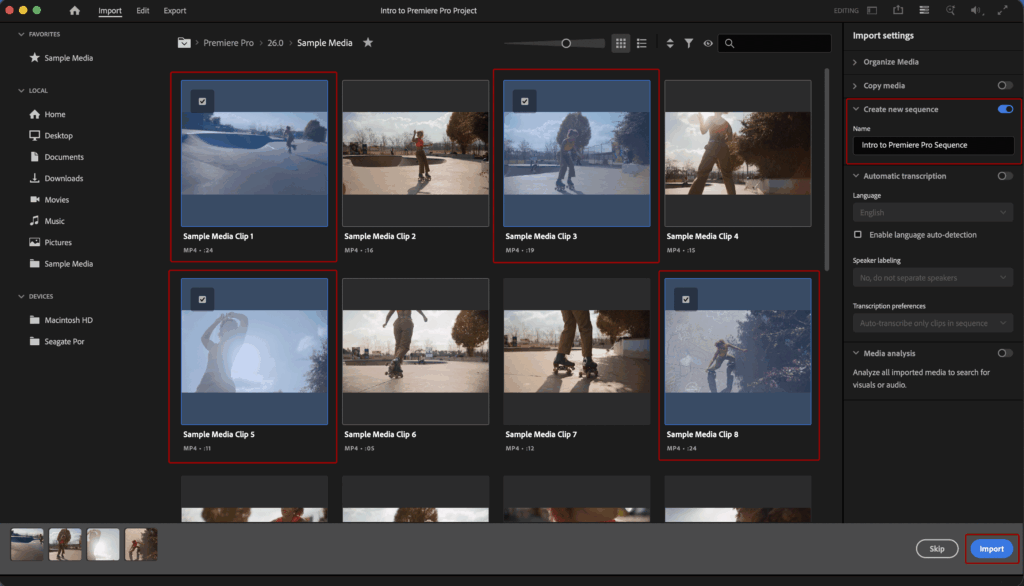Click the folder icon in the breadcrumb path
This screenshot has height=586, width=1024.
(x=184, y=42)
